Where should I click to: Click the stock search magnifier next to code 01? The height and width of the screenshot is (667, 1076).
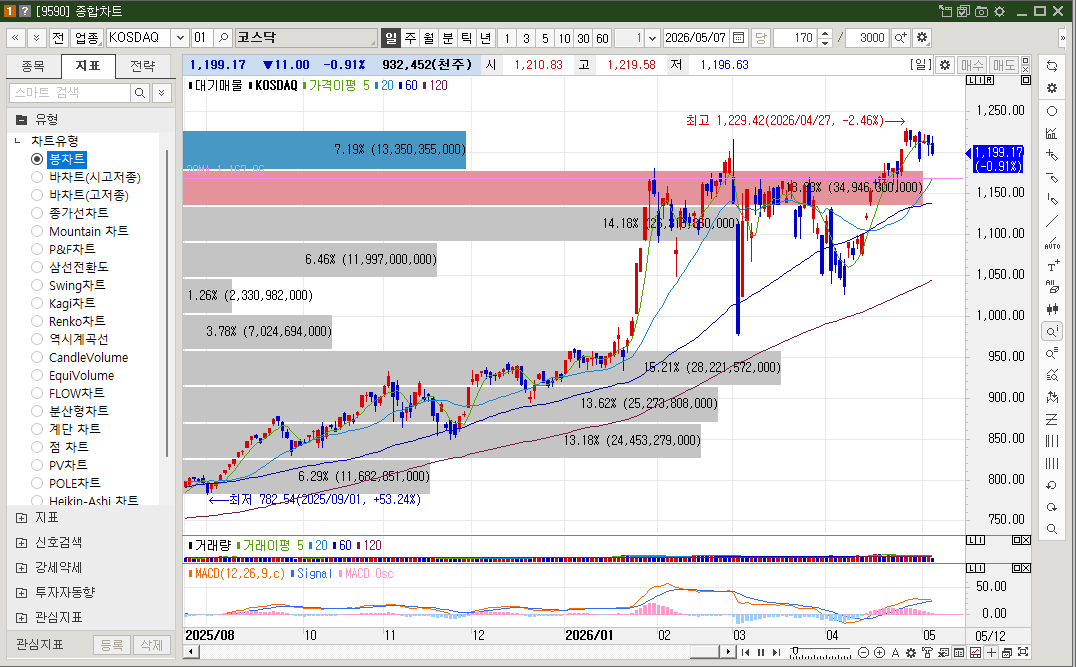coord(222,38)
